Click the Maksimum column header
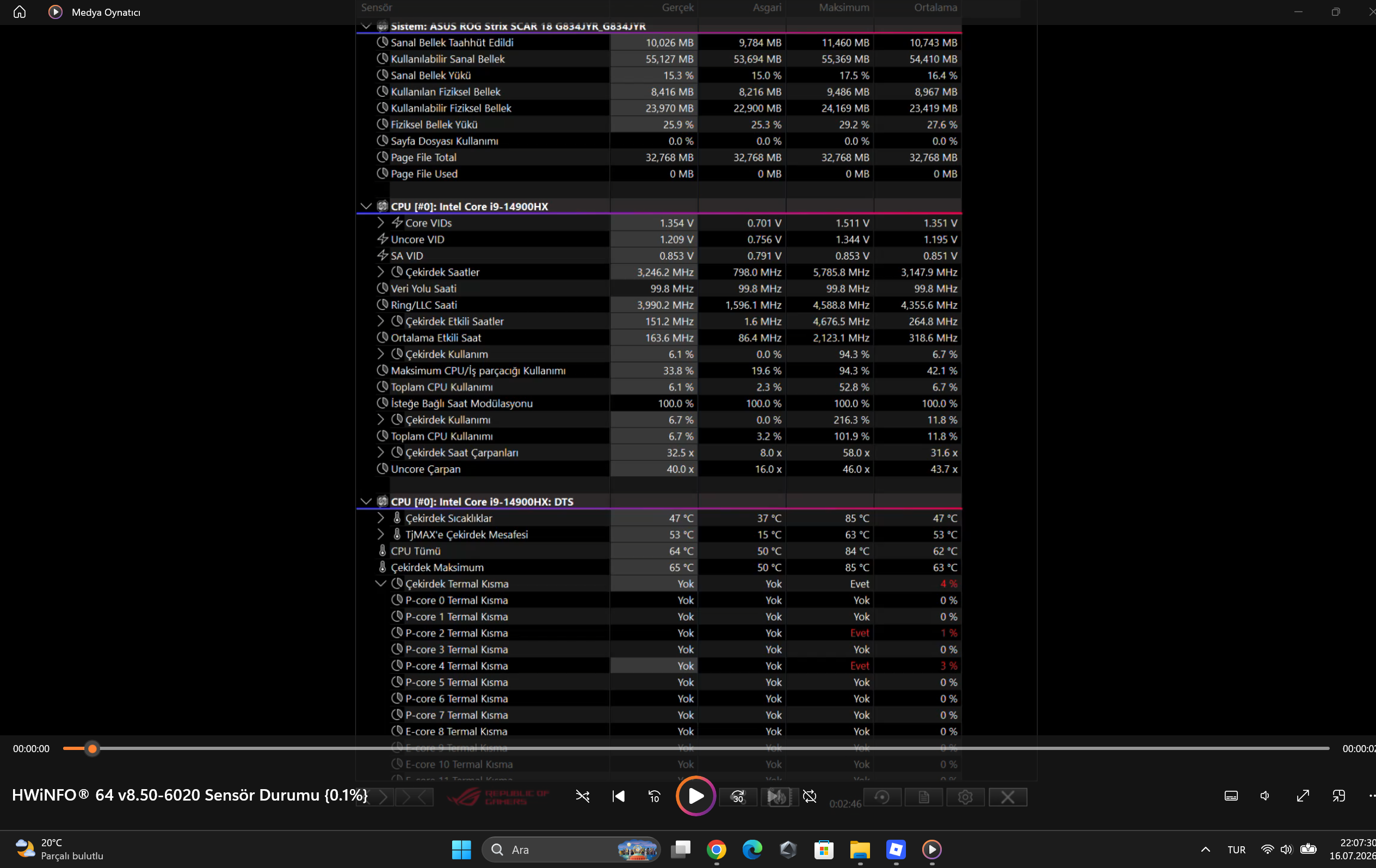Image resolution: width=1376 pixels, height=868 pixels. [844, 8]
